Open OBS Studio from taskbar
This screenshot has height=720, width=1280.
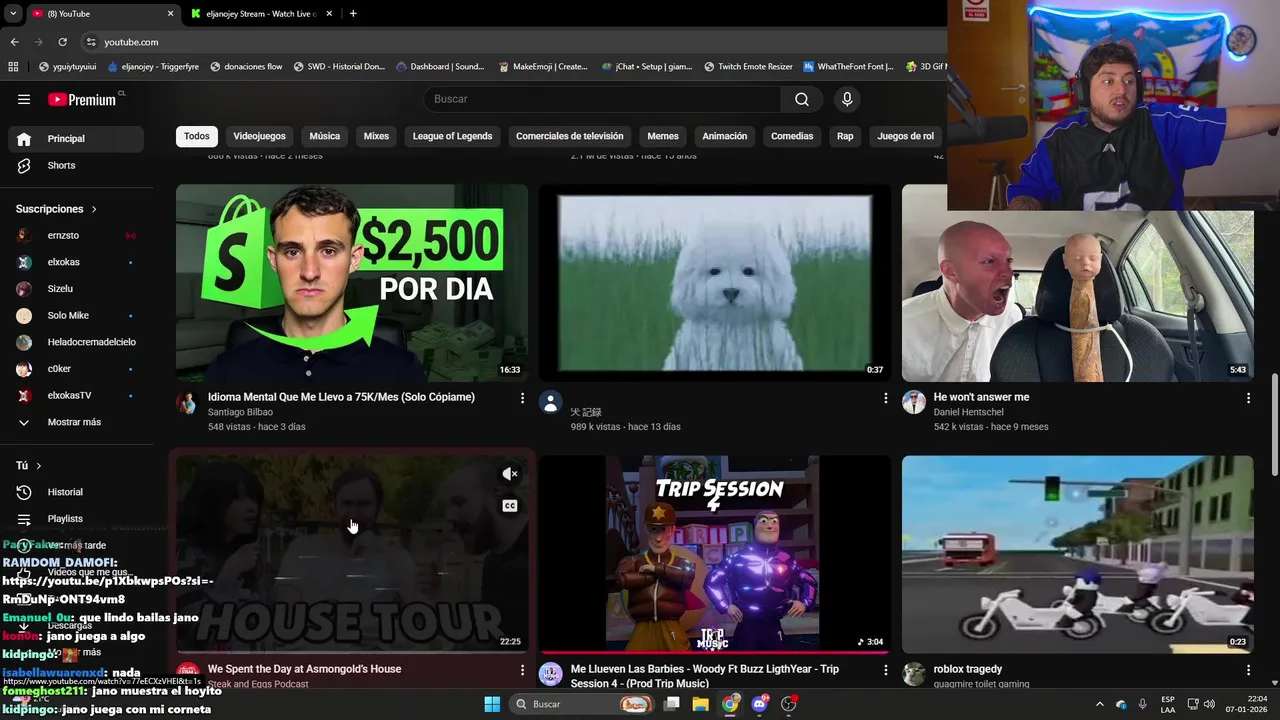click(789, 704)
